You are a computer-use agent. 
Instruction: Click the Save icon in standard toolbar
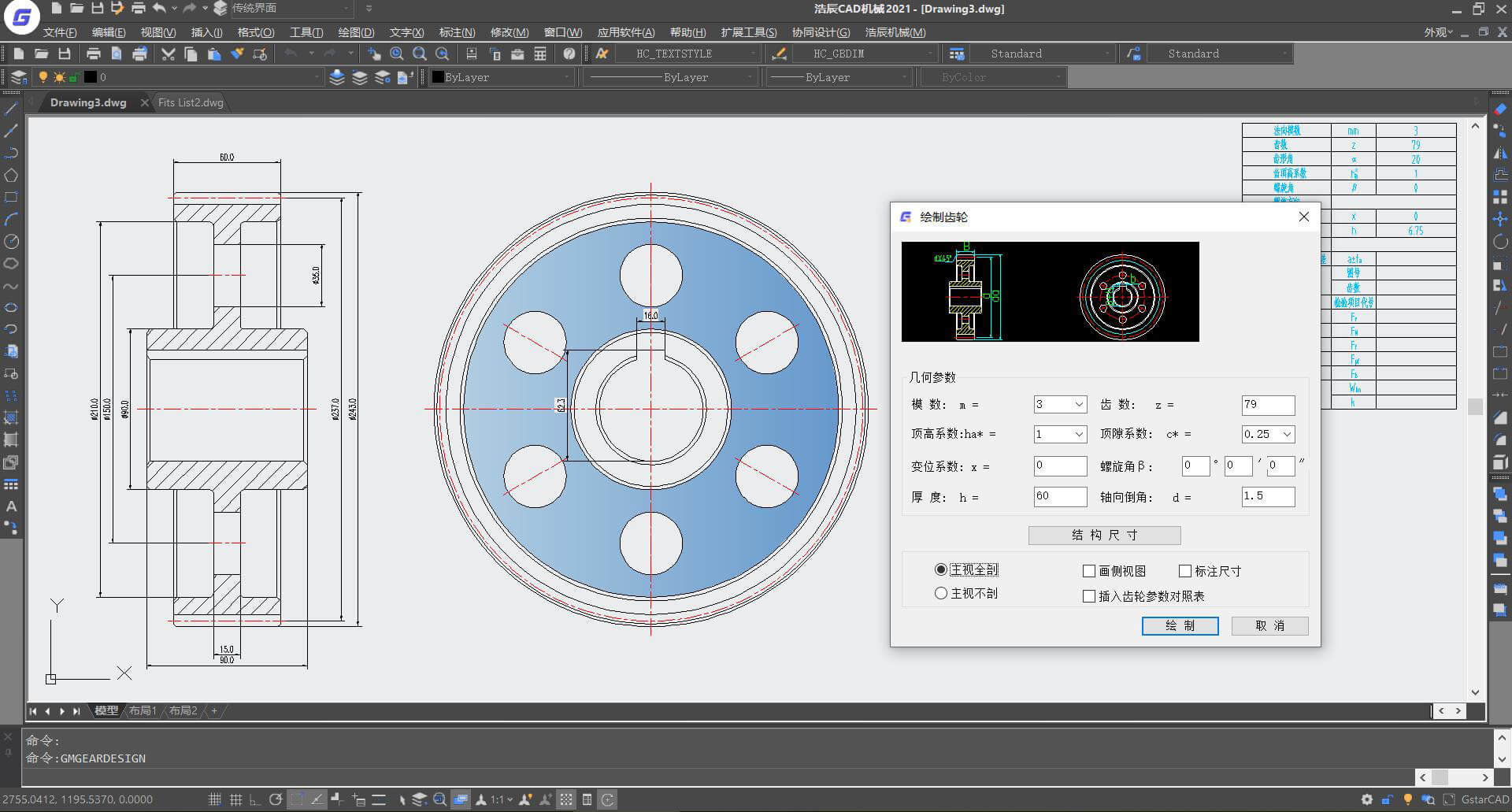65,54
